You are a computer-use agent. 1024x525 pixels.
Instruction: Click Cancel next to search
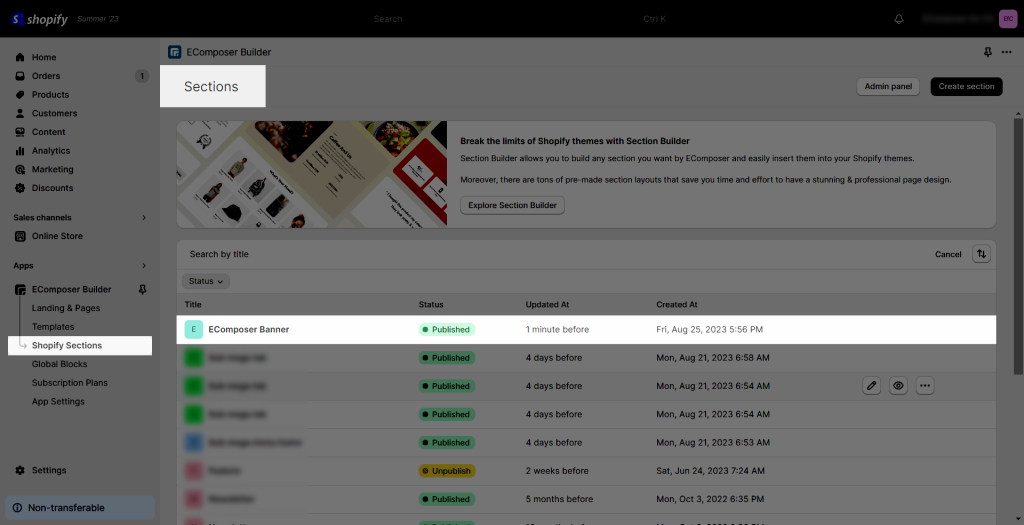coord(948,254)
